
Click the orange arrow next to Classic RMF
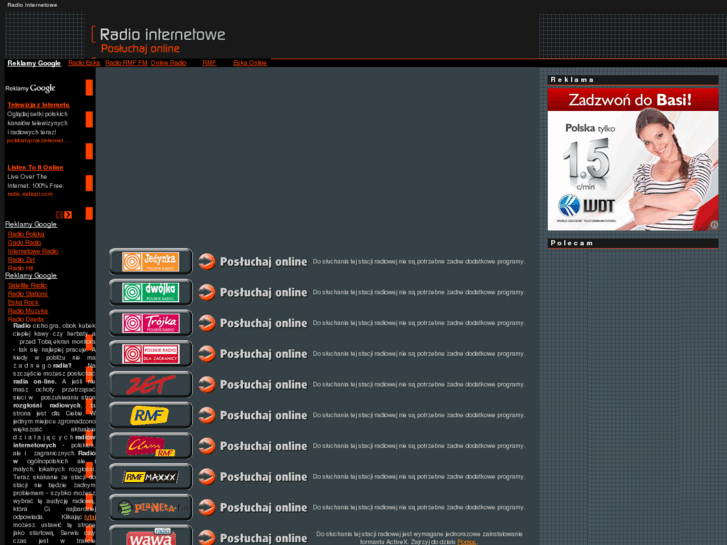[x=207, y=446]
